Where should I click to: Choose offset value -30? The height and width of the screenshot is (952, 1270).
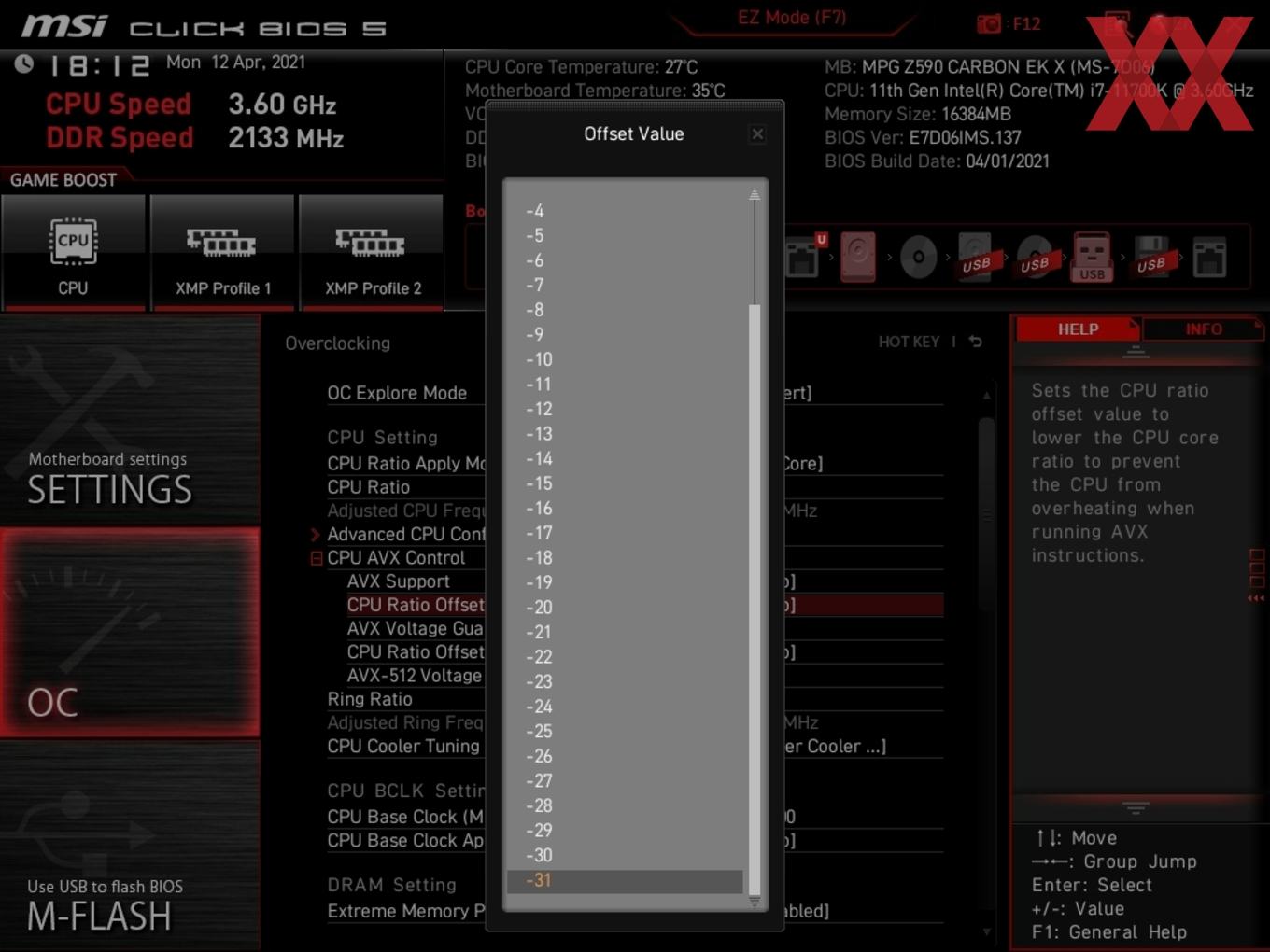pos(625,855)
